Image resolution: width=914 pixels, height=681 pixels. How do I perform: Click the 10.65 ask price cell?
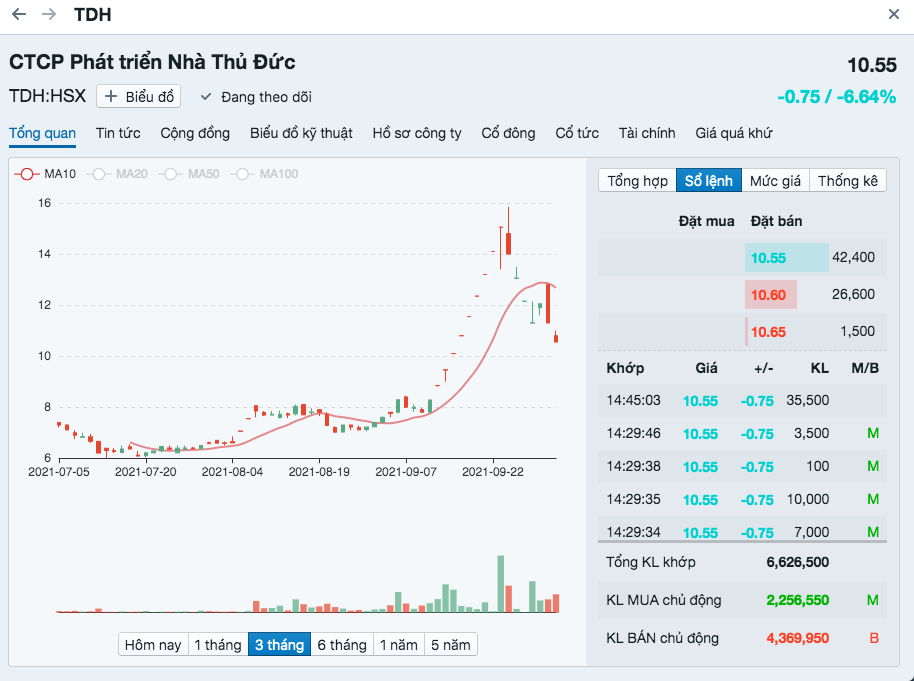click(768, 332)
